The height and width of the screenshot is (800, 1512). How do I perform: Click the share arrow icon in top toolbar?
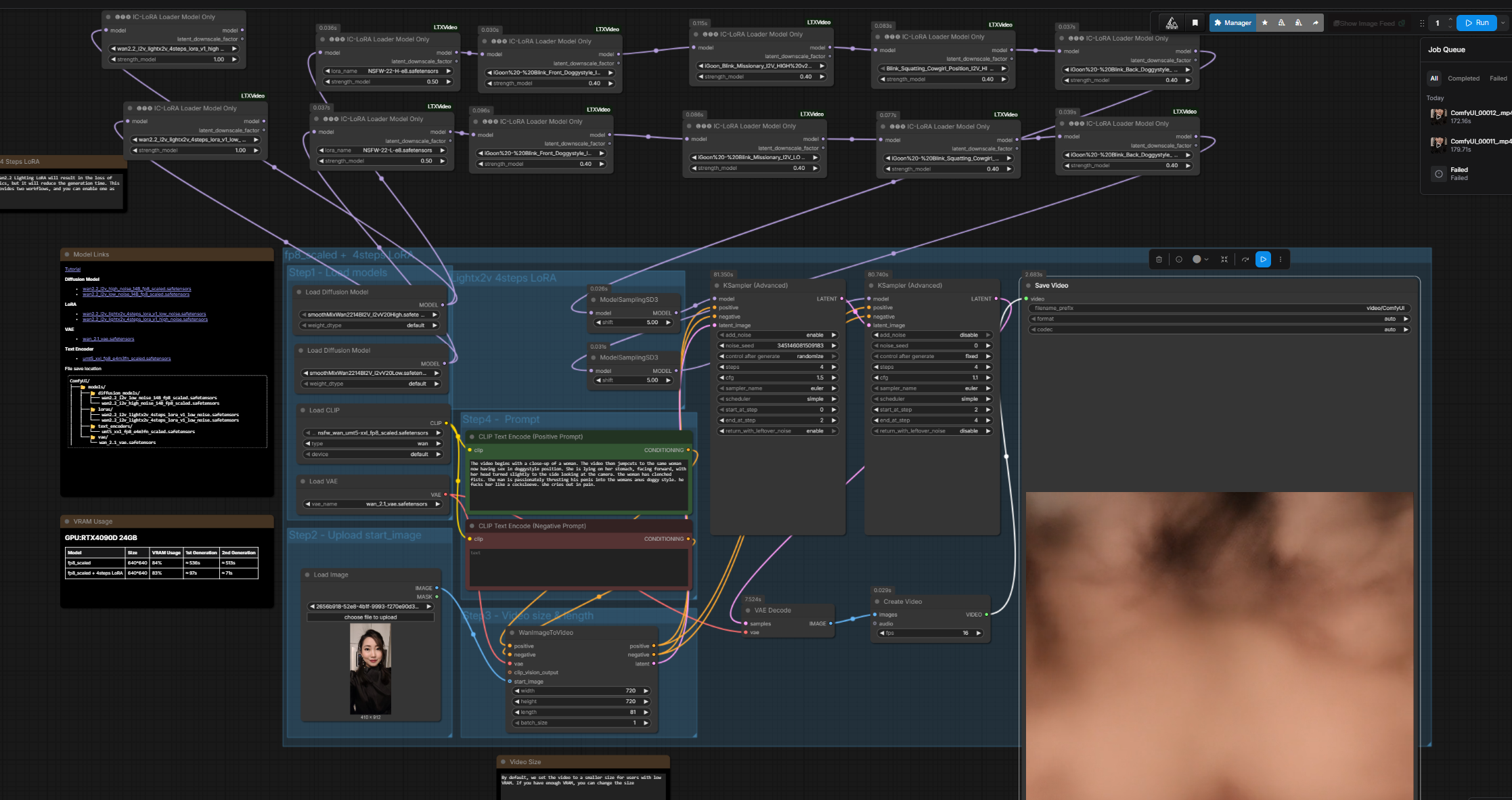(1316, 23)
